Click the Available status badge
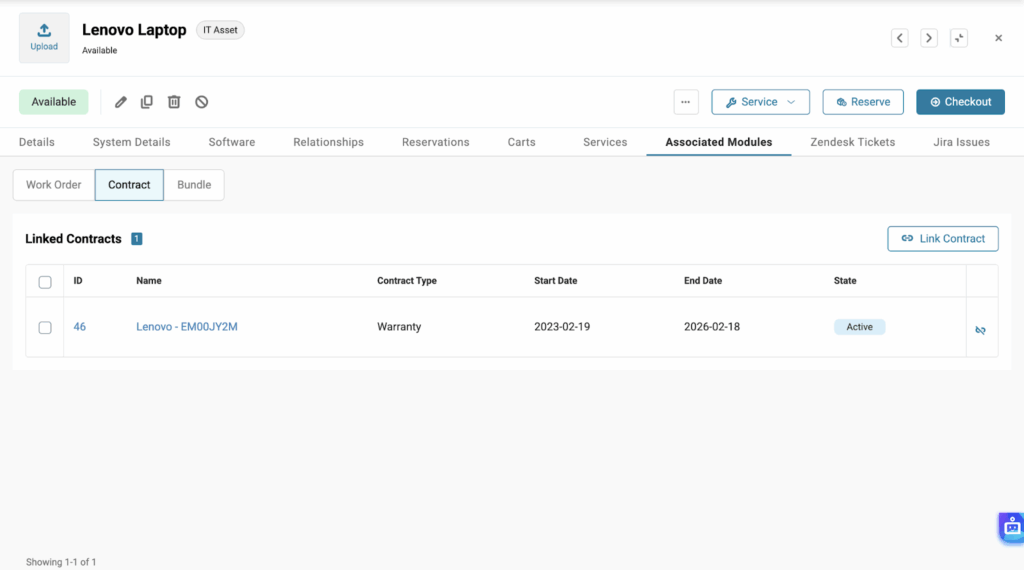Screen dimensions: 1024x570 pyautogui.click(x=54, y=102)
